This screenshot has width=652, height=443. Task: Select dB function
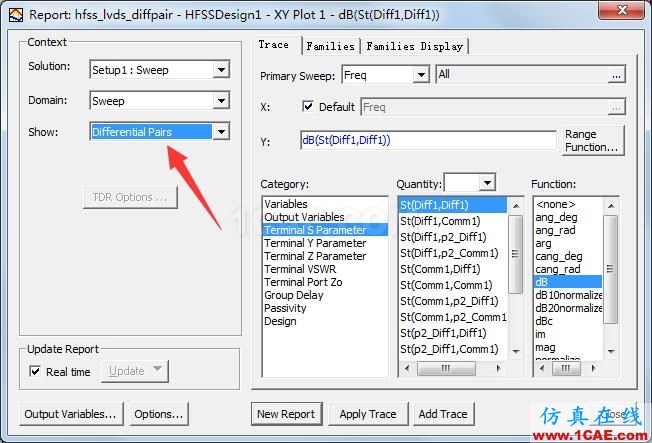click(x=568, y=282)
